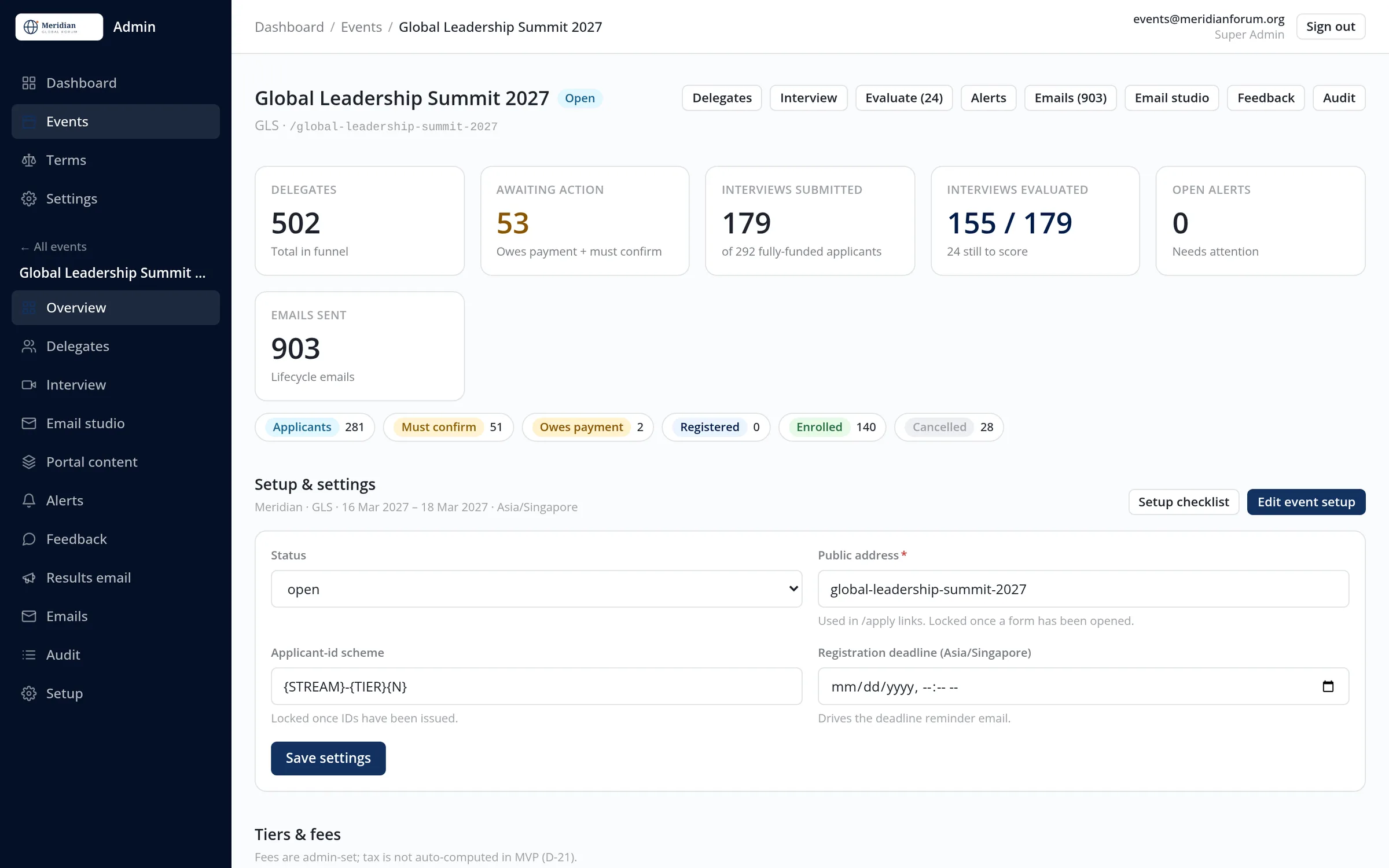The image size is (1389, 868).
Task: Click the Results email megaphone icon
Action: (x=29, y=578)
